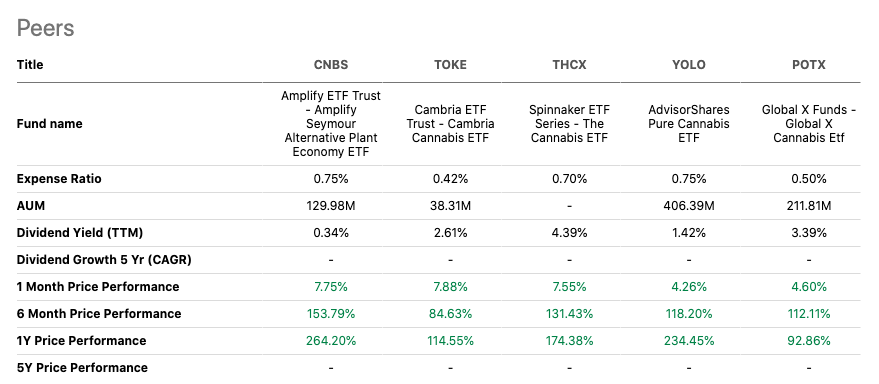Click THCX dividend yield 4.39%
This screenshot has width=879, height=384.
click(x=569, y=233)
